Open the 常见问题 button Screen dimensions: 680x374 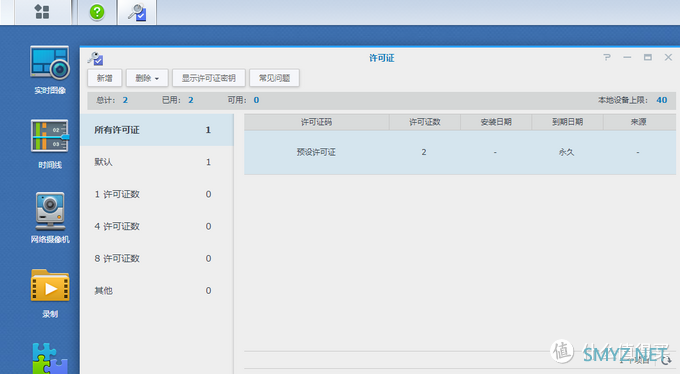point(274,78)
